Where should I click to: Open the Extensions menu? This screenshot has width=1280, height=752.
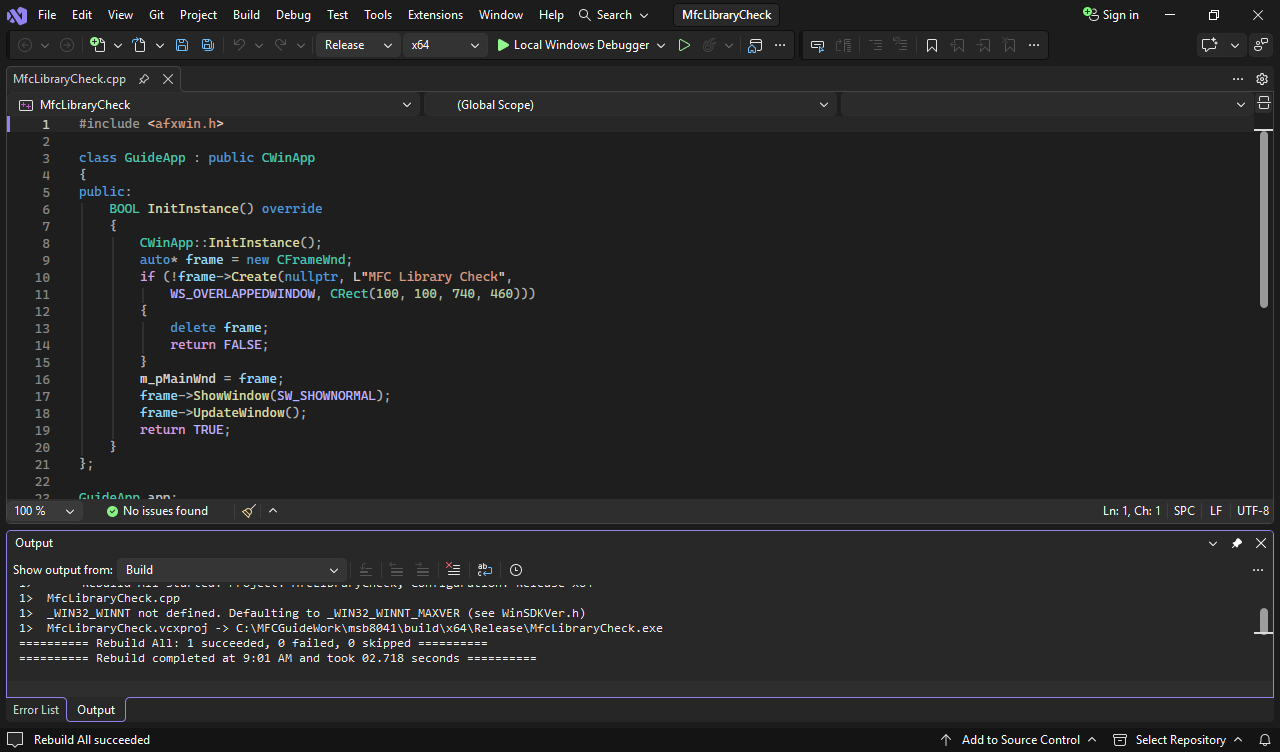435,15
